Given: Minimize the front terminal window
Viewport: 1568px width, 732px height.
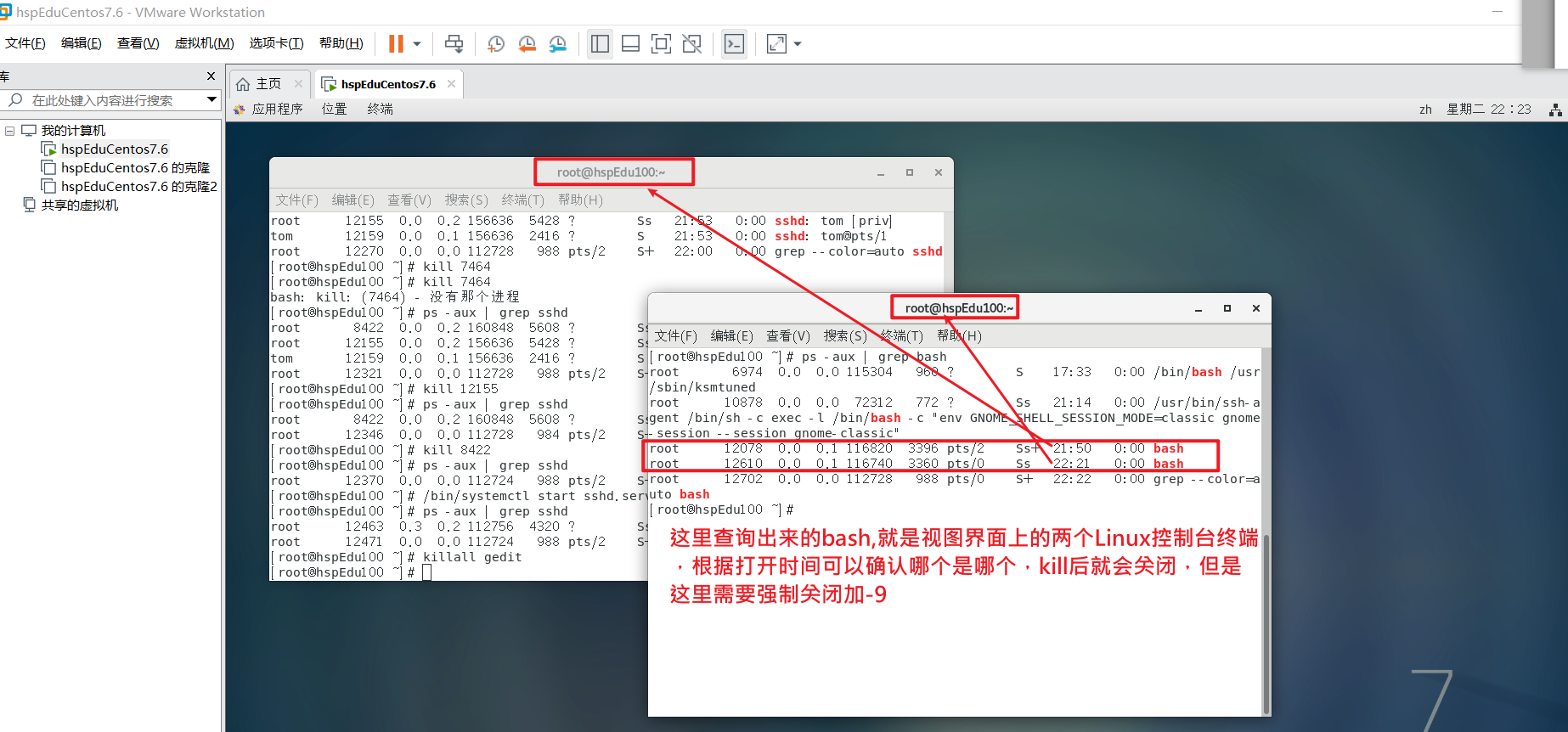Looking at the screenshot, I should point(1199,308).
